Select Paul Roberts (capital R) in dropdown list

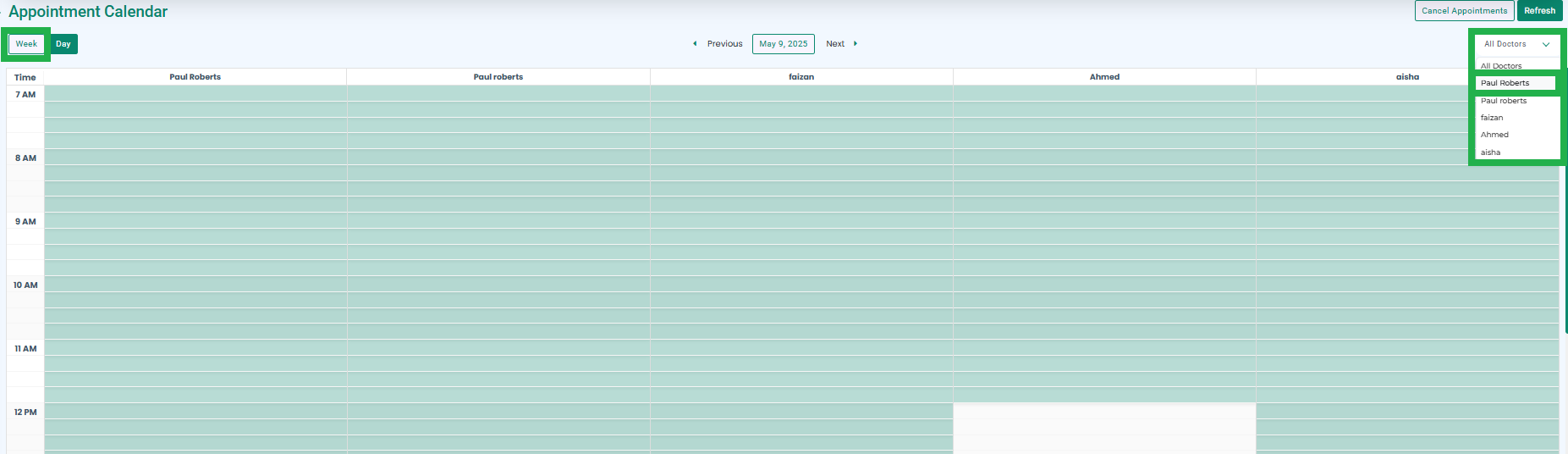[1516, 83]
